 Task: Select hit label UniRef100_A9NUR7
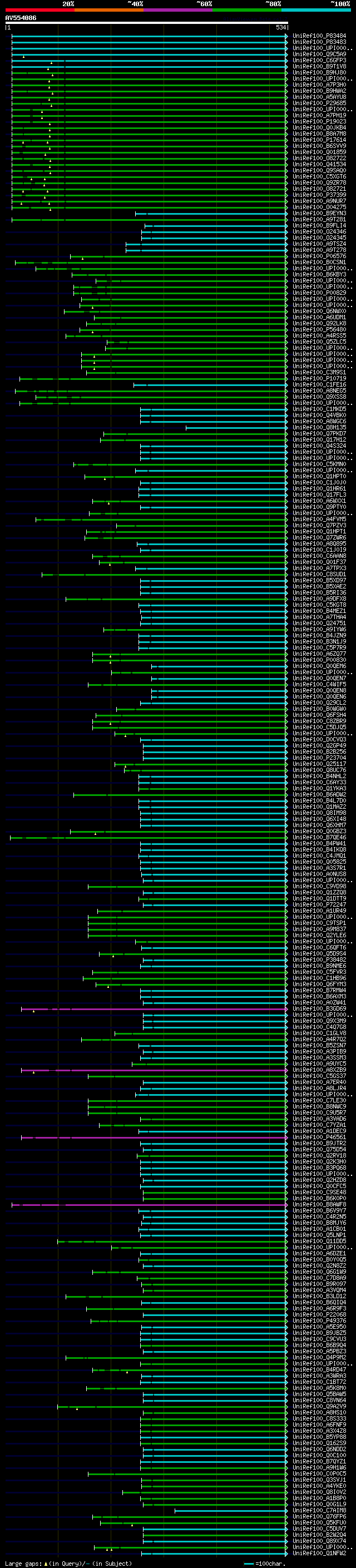(319, 201)
